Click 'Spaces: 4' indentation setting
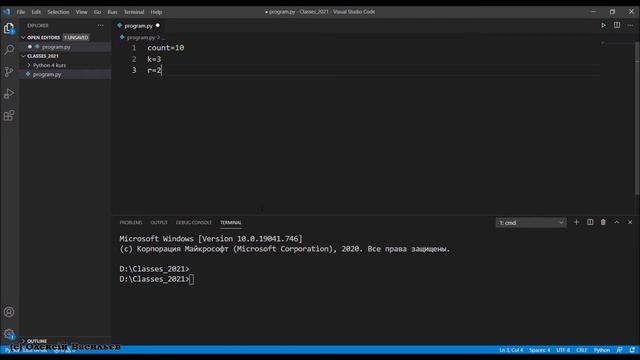640x360 pixels. pos(540,350)
